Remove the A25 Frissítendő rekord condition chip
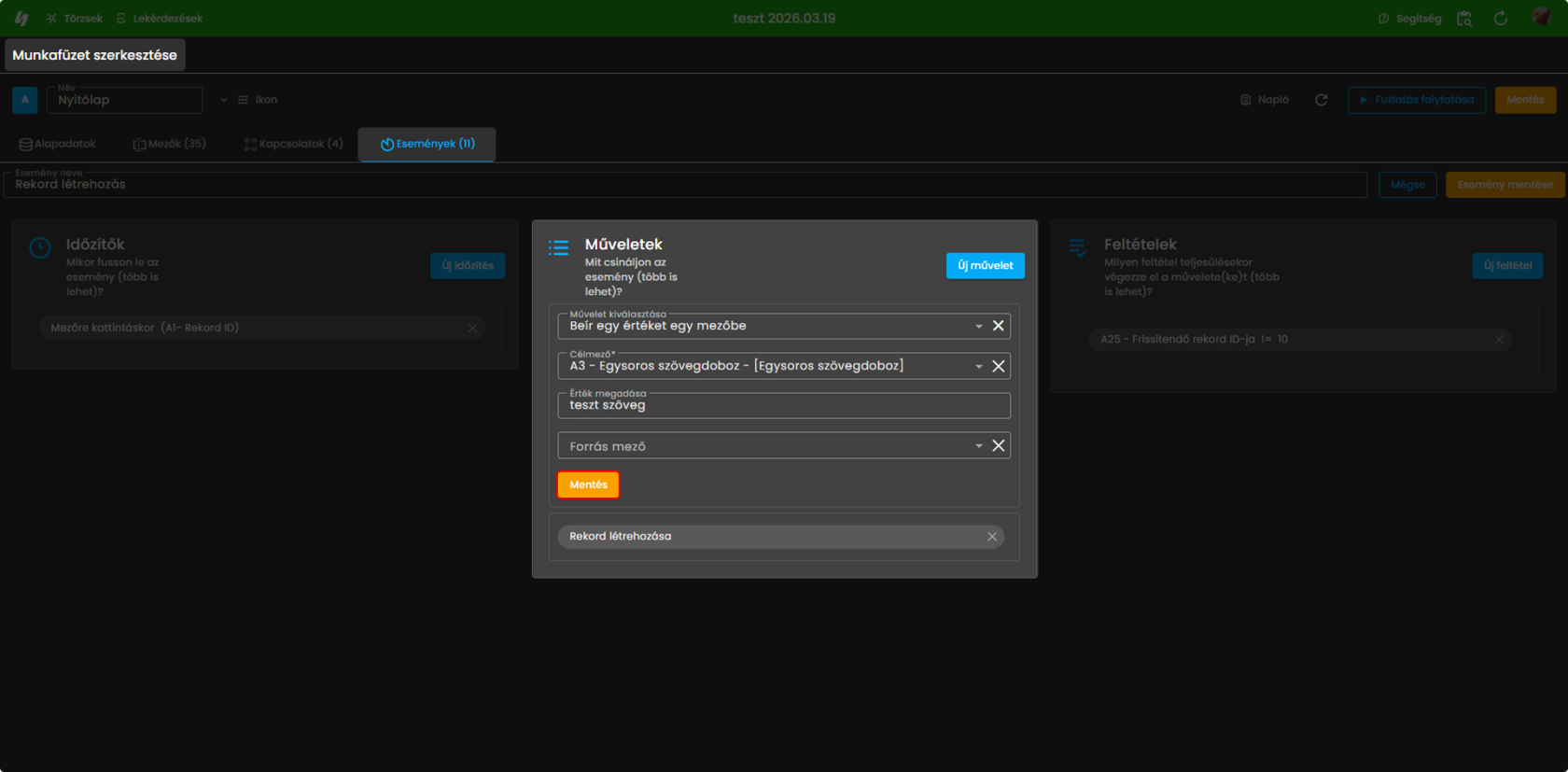 pyautogui.click(x=1499, y=340)
